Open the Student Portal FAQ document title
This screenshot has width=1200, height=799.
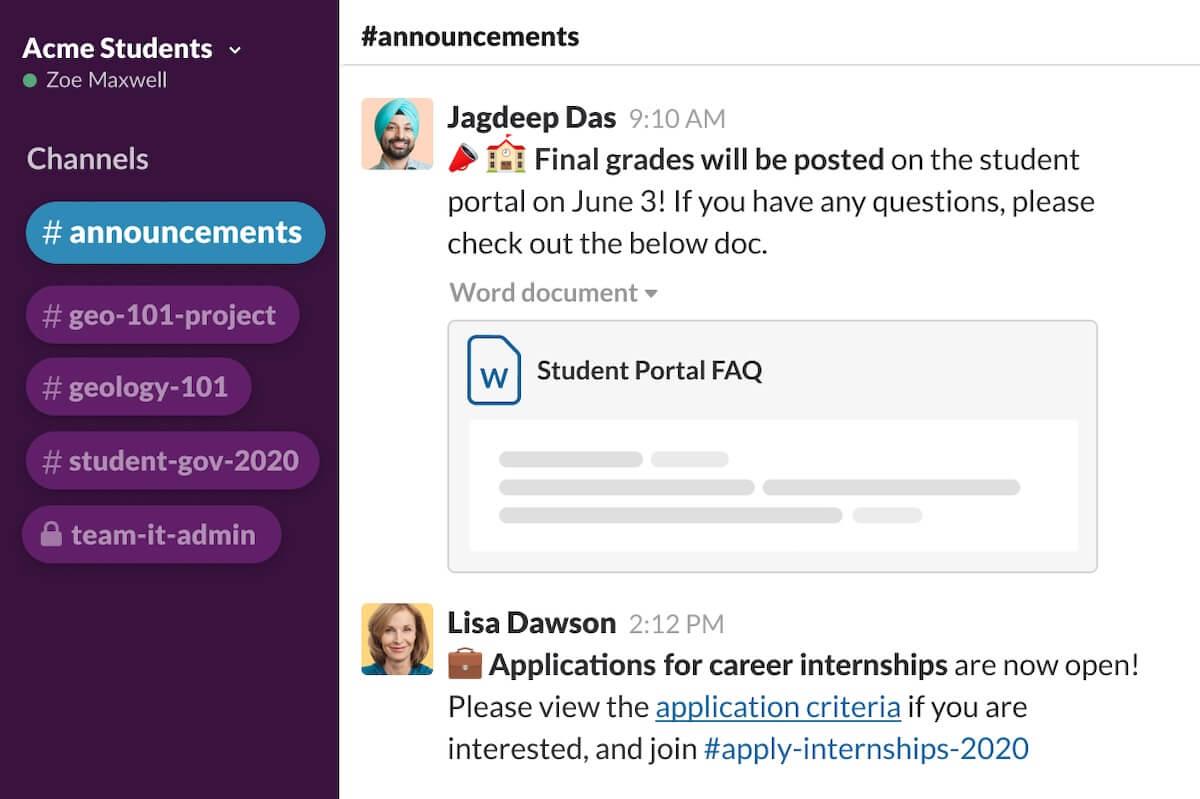coord(649,371)
